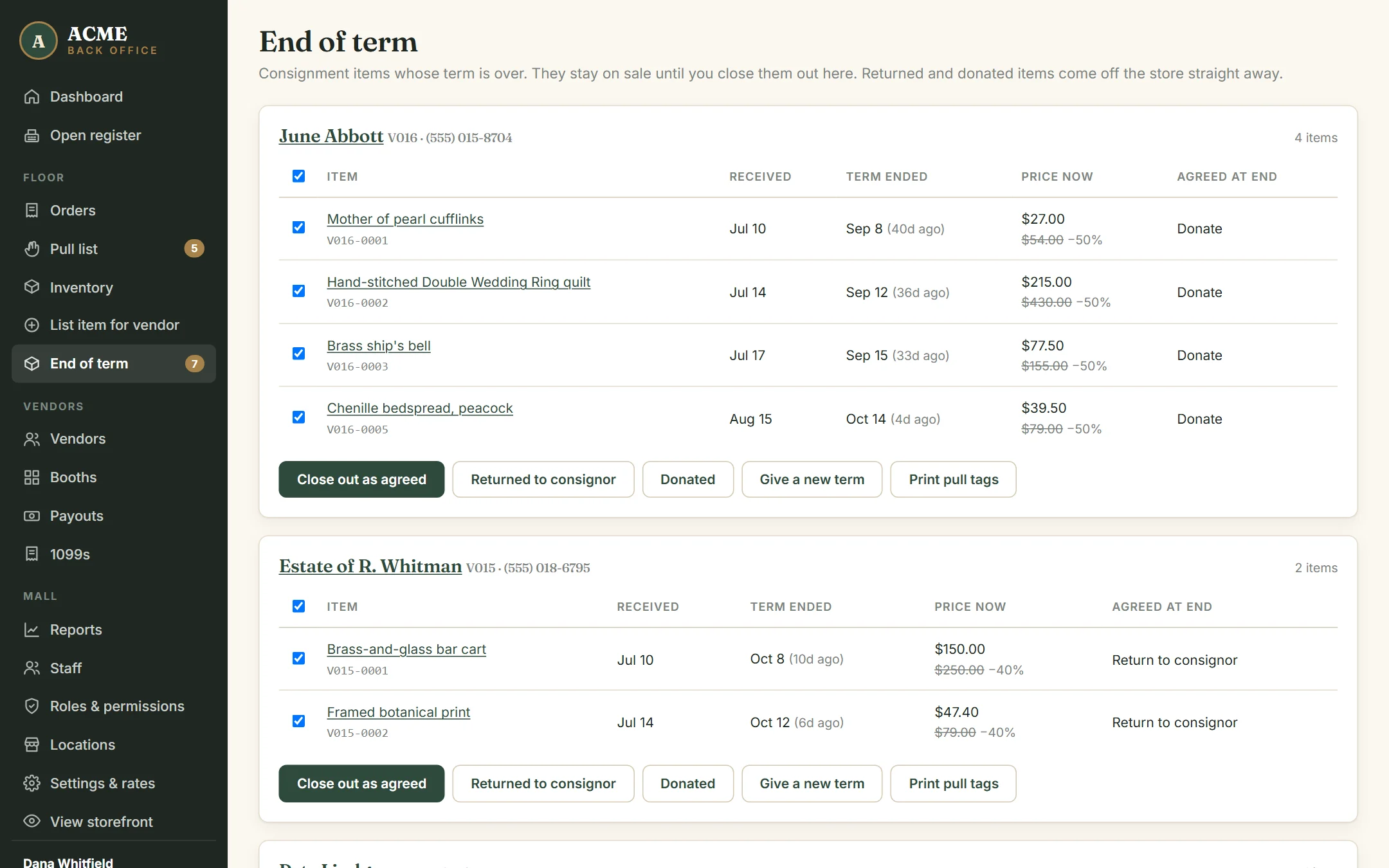Open June Abbott vendor profile link

coord(331,136)
